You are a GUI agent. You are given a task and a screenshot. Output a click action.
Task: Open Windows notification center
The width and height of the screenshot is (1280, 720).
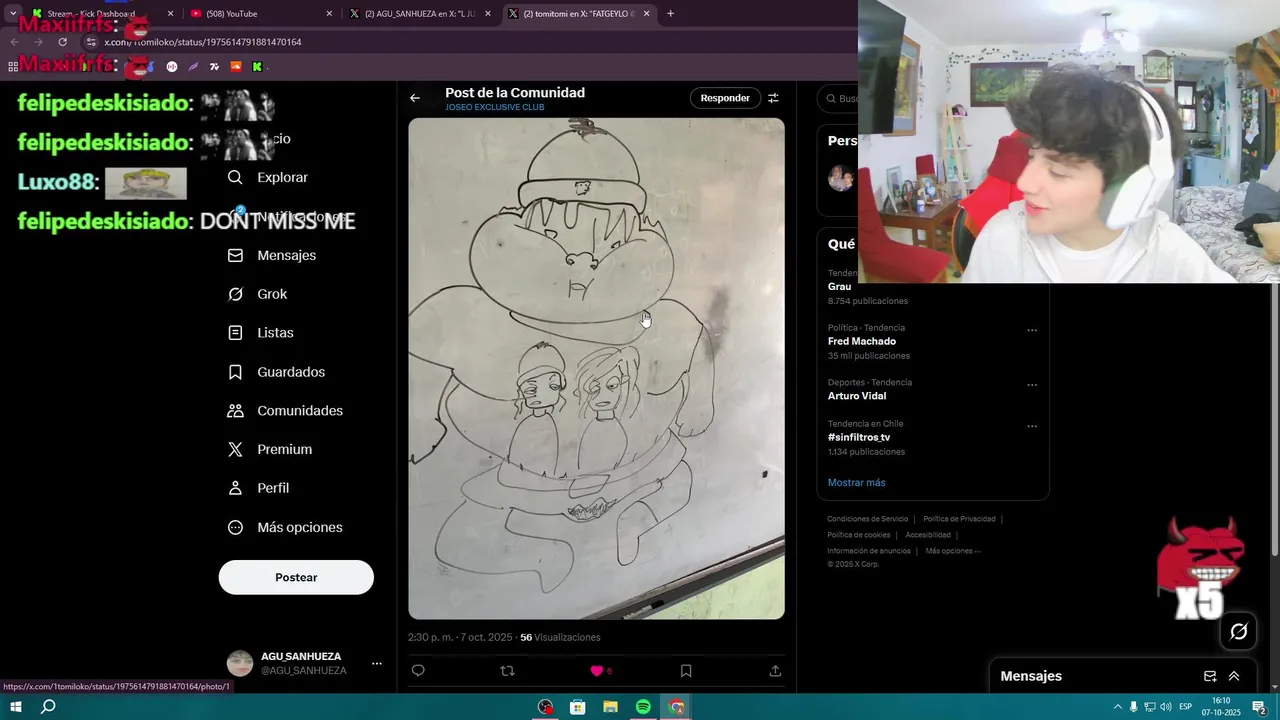(1260, 707)
